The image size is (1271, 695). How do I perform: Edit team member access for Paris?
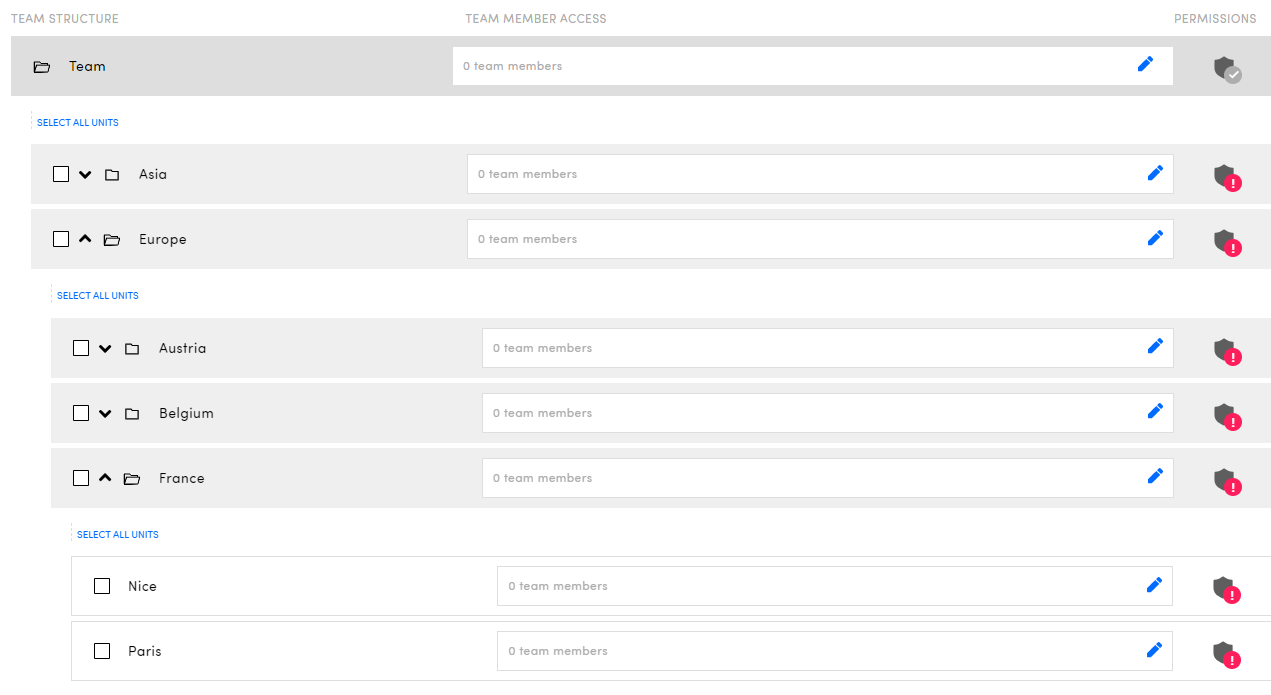1154,650
